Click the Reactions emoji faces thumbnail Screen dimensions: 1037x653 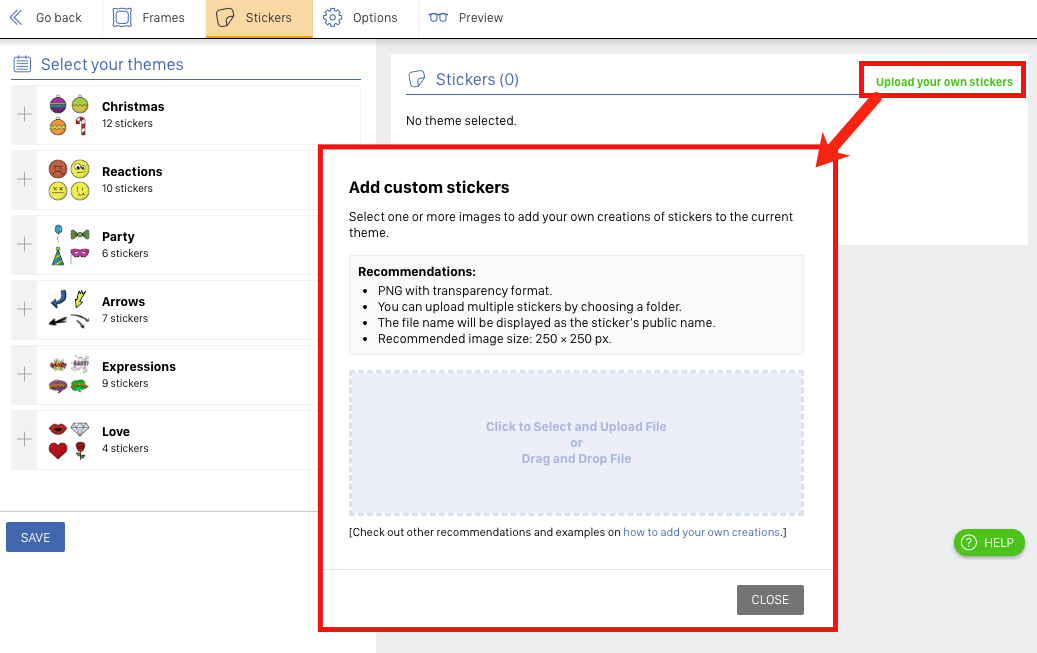[x=69, y=179]
